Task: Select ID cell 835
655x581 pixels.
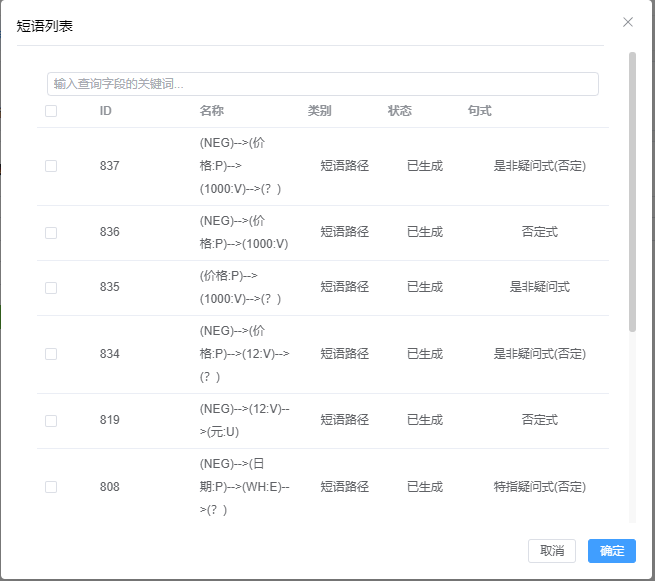Action: click(x=109, y=287)
